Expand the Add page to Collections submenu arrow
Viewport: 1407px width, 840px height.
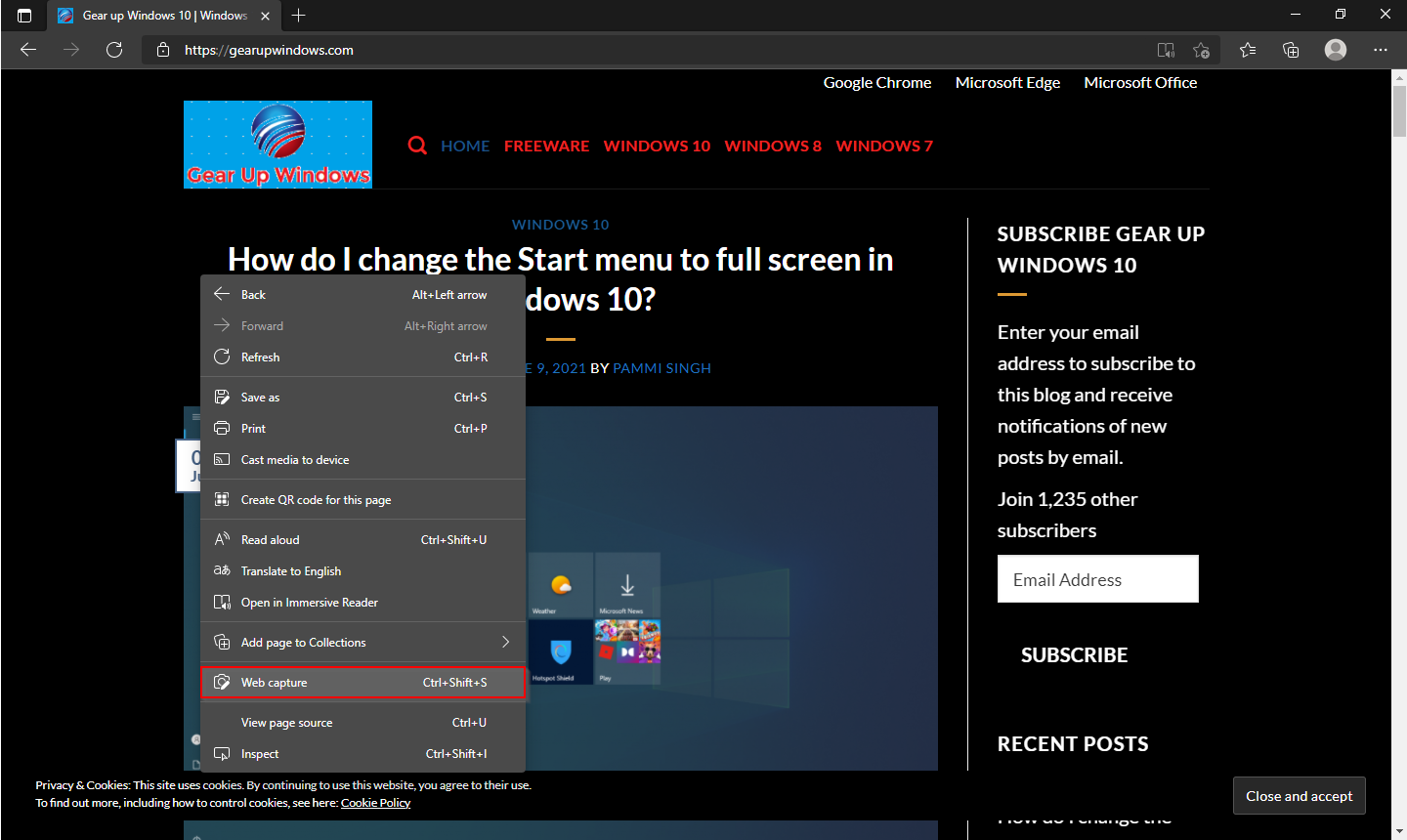click(505, 643)
